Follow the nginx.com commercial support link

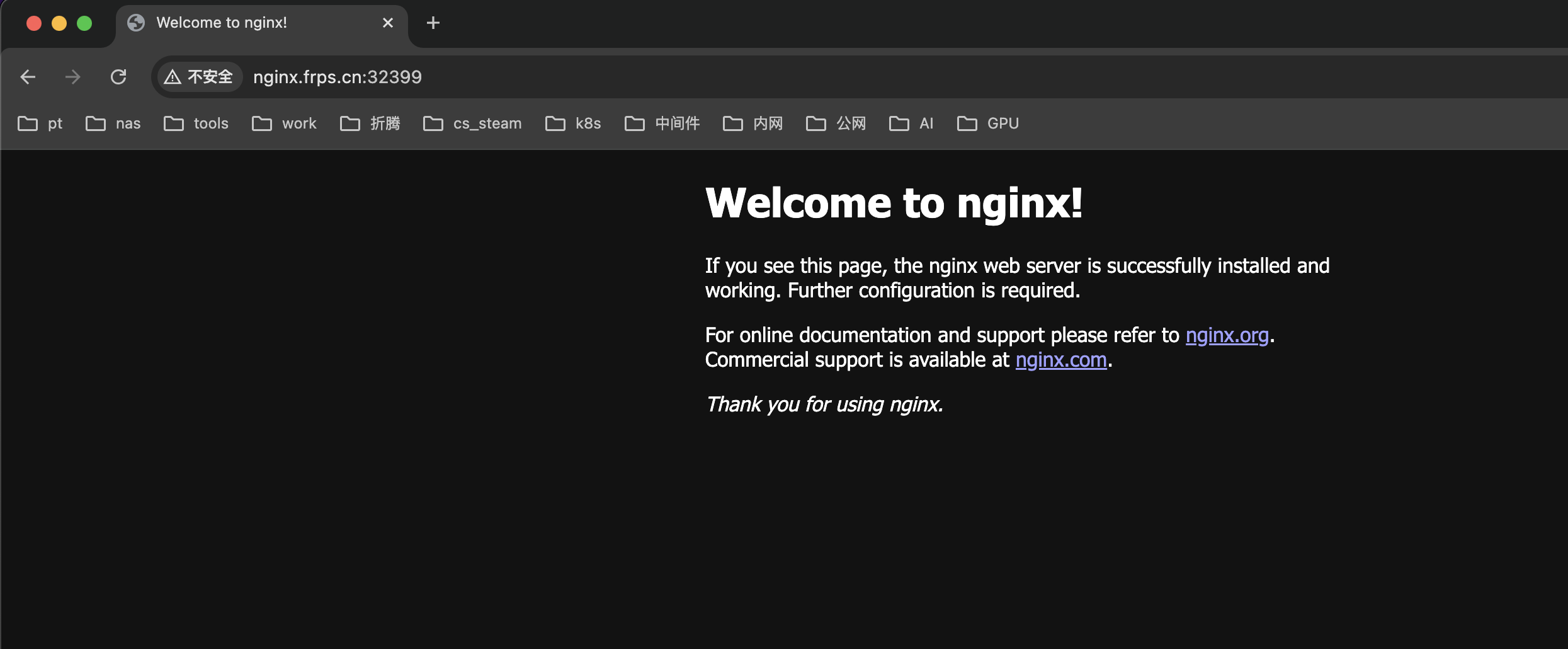(1060, 360)
